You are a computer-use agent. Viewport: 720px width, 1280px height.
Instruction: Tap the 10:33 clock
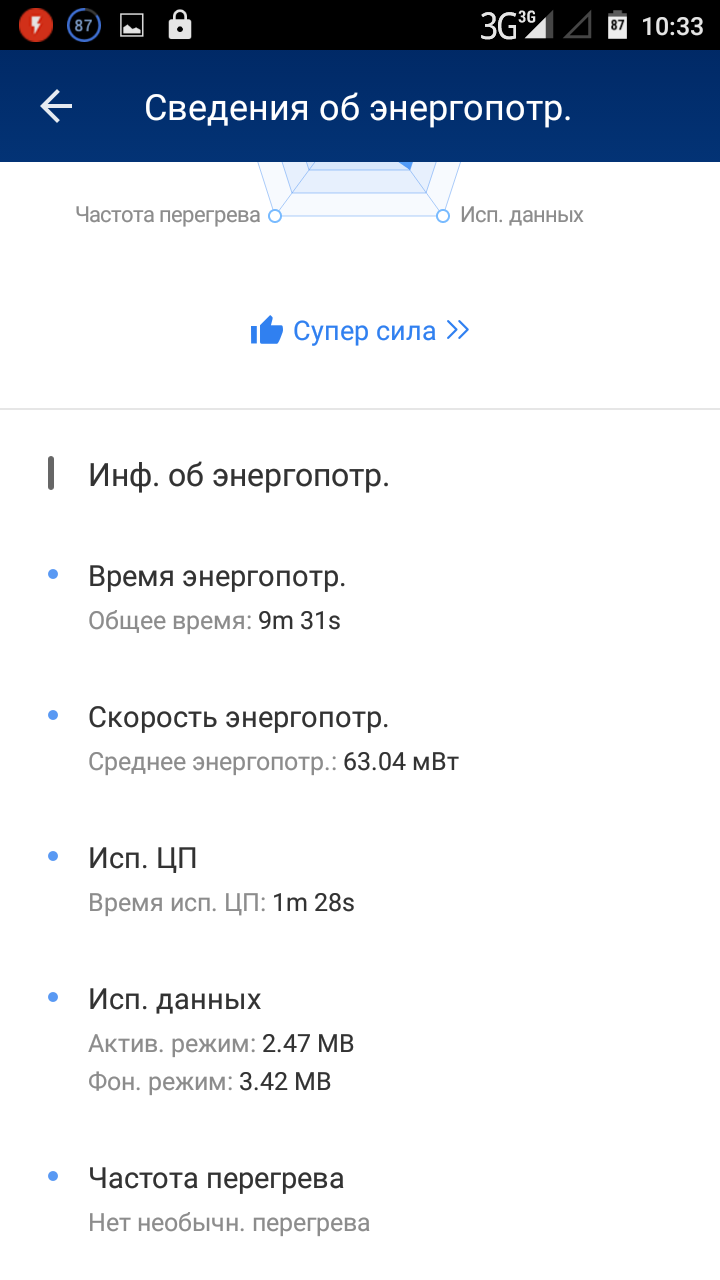(x=672, y=26)
